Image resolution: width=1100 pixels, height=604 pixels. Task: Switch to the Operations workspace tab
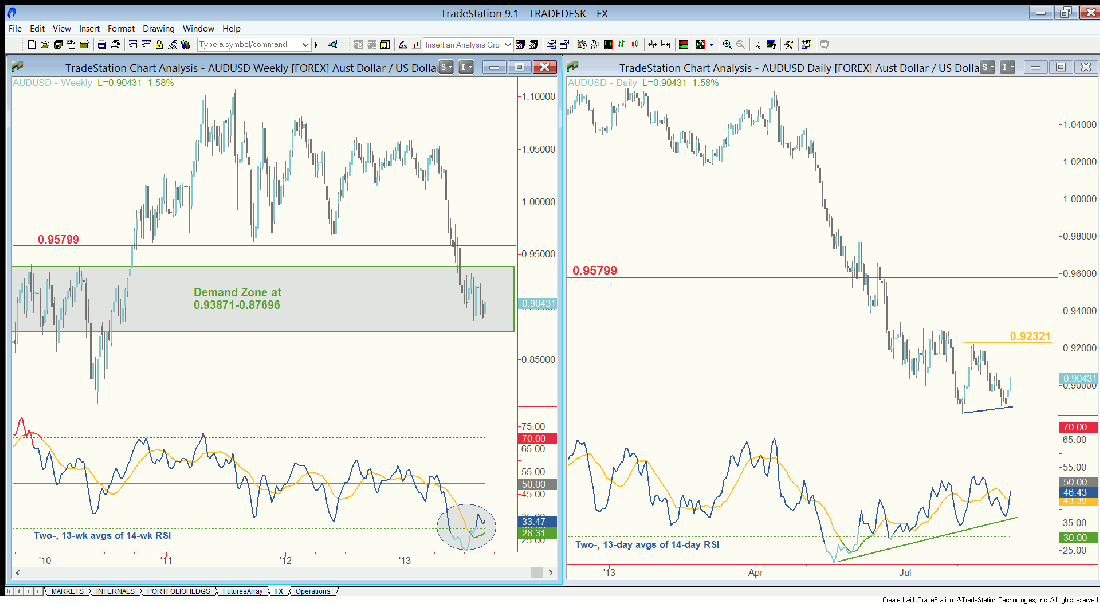coord(312,591)
